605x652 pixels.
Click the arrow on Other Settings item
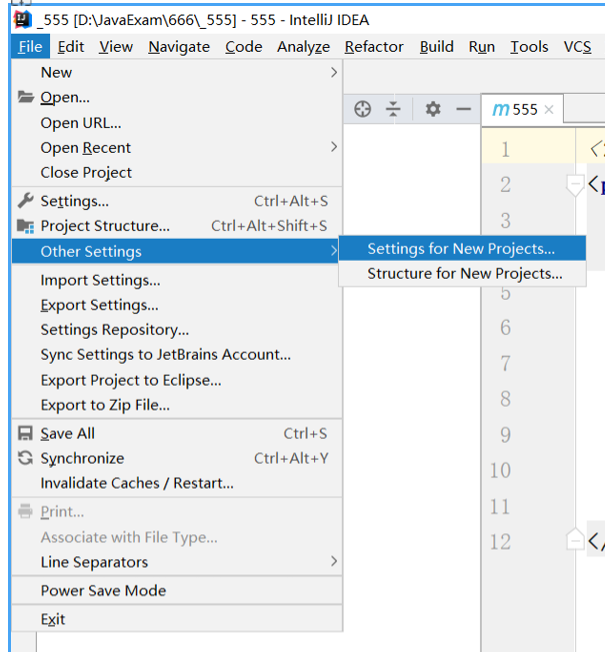(333, 251)
